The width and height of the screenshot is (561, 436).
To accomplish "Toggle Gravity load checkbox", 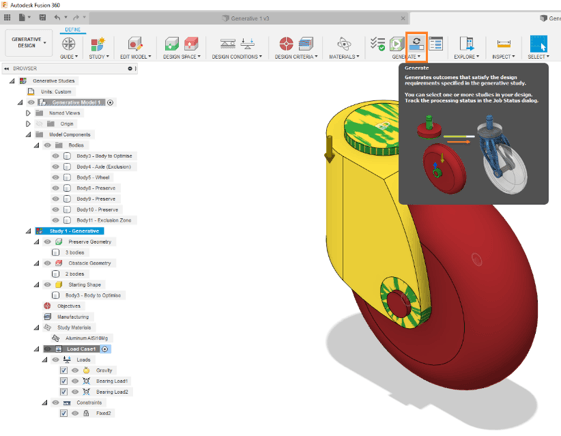I will pos(64,370).
